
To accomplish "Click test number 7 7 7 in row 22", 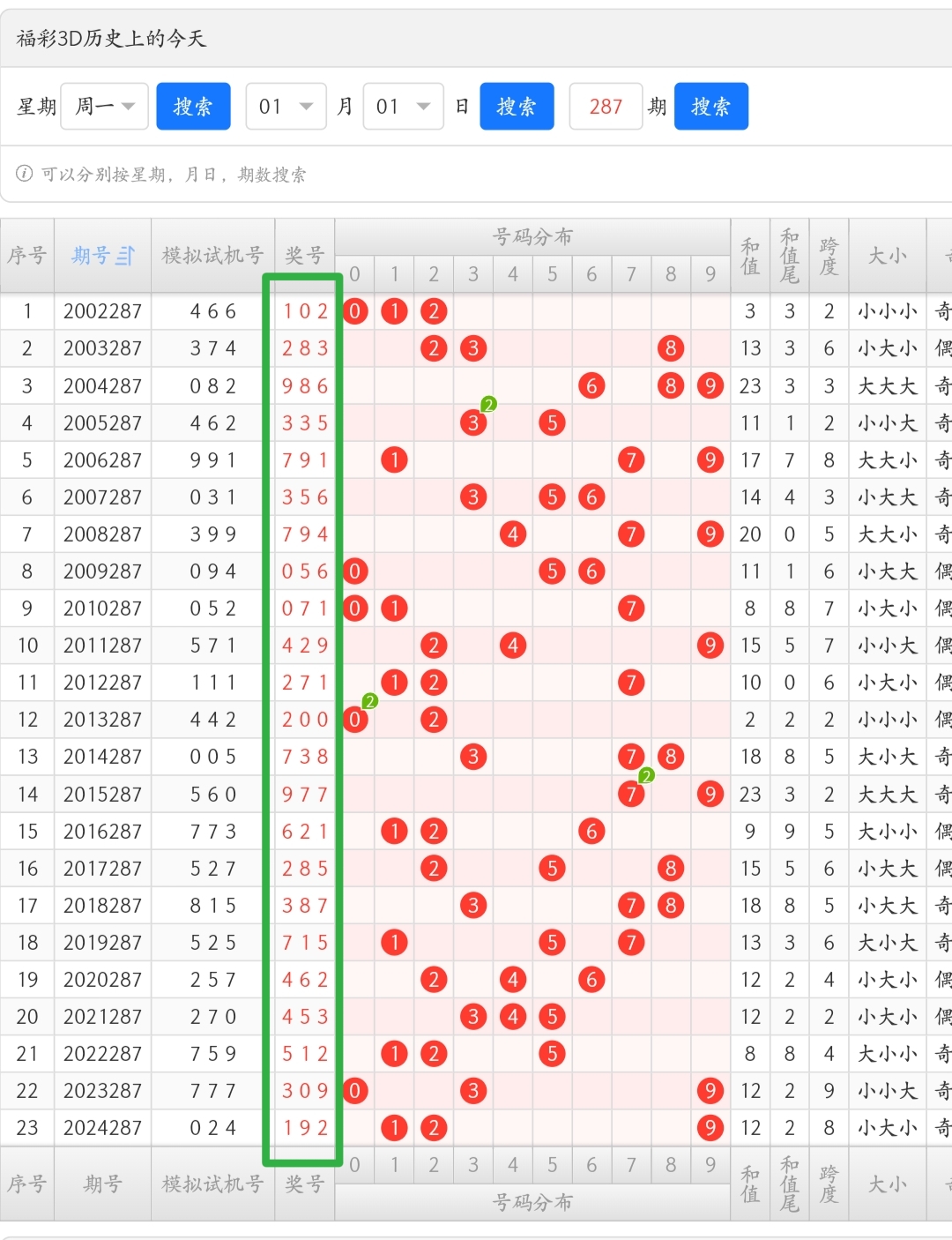I will coord(212,1091).
